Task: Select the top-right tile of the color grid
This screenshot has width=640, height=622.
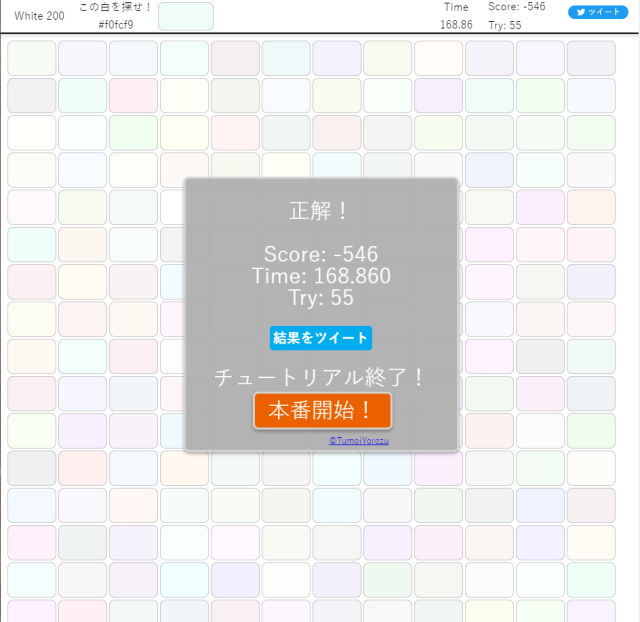Action: click(x=591, y=58)
